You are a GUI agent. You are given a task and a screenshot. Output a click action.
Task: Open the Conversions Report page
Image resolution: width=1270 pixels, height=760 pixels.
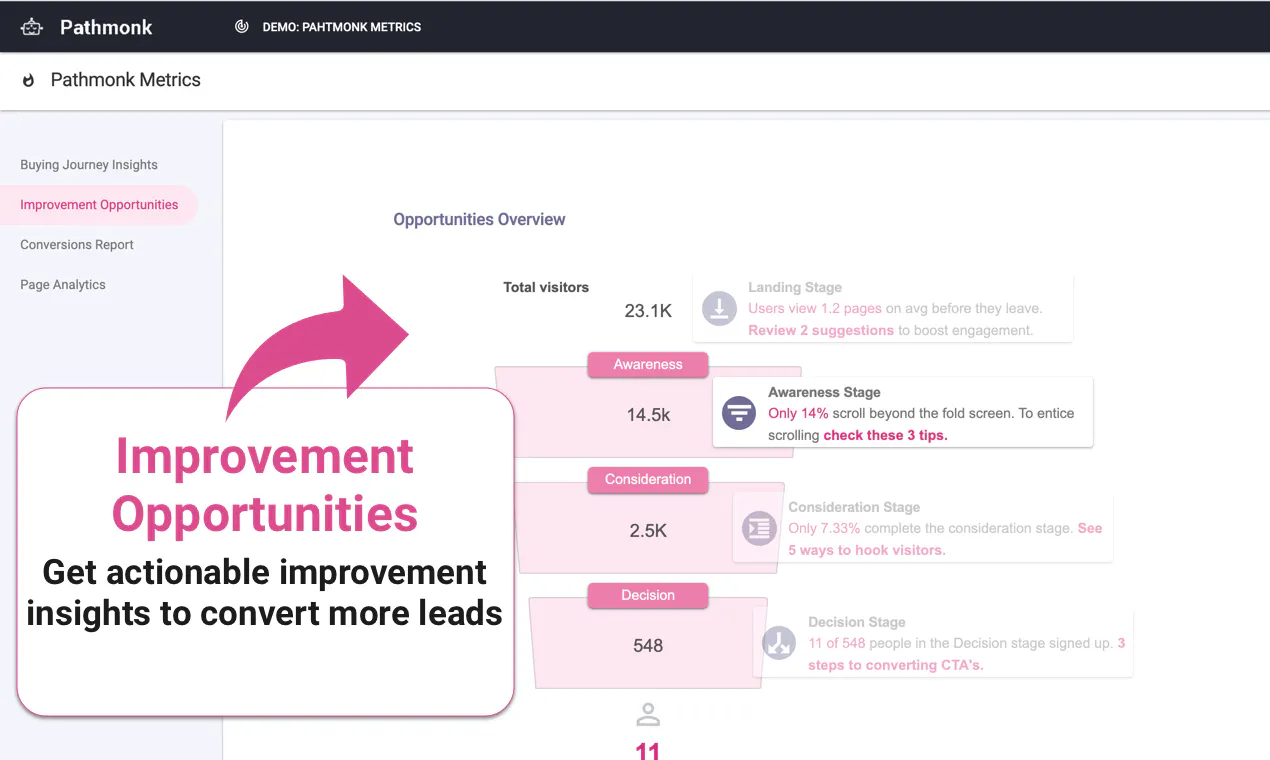77,245
